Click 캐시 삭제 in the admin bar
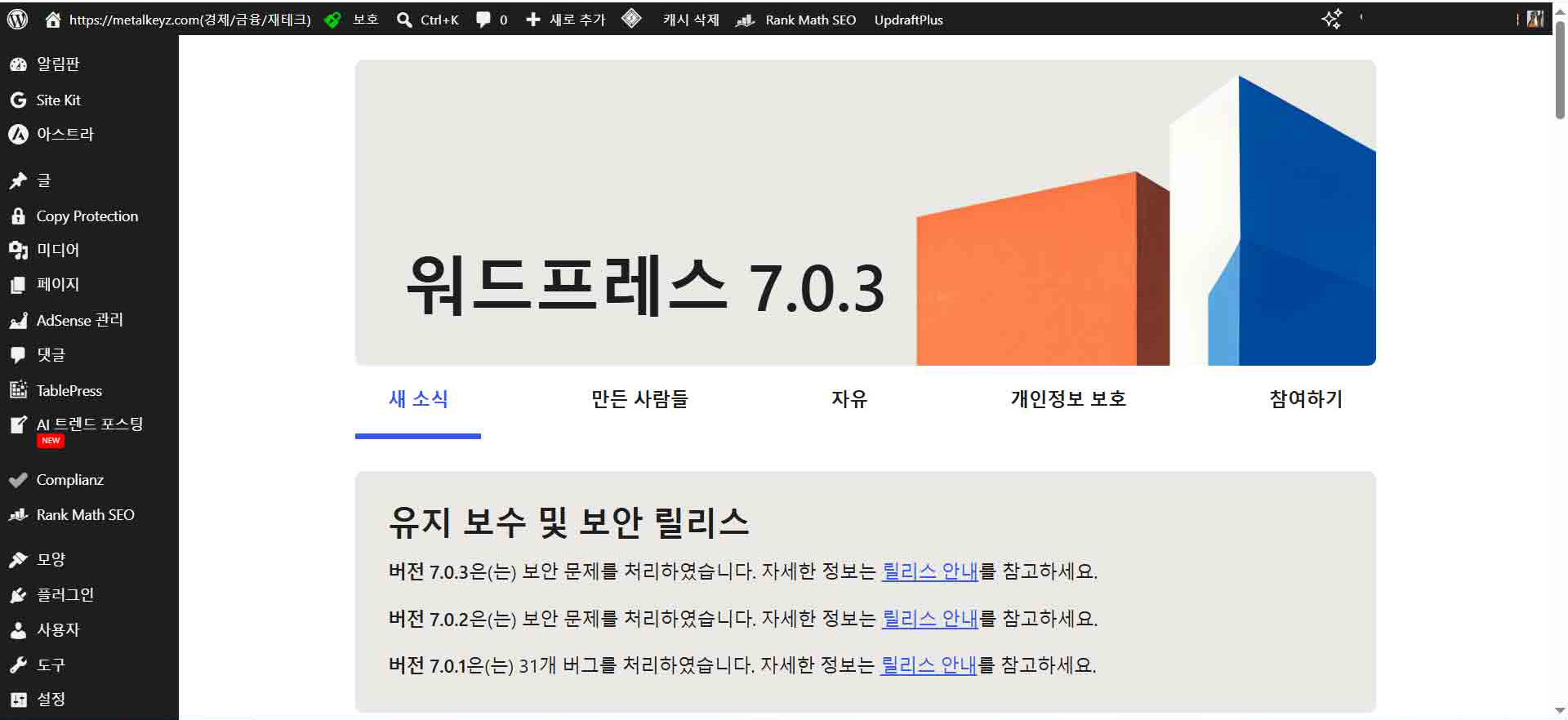Screen dimensions: 1568x720 [691, 20]
